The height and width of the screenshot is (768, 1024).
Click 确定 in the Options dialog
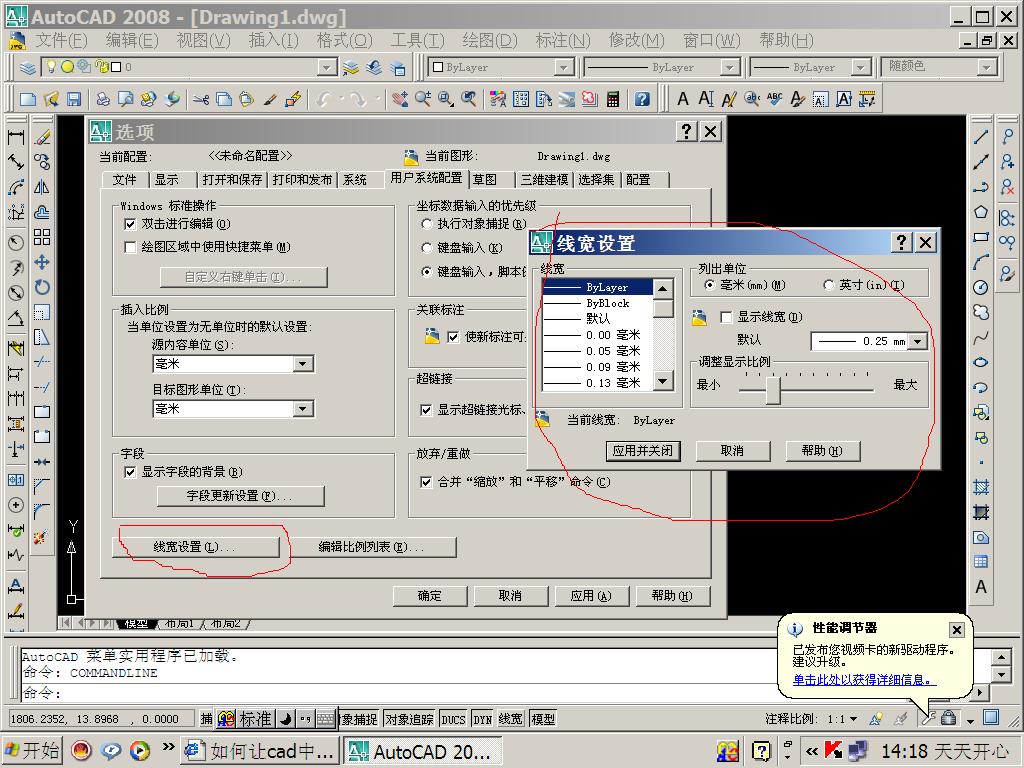pos(430,596)
